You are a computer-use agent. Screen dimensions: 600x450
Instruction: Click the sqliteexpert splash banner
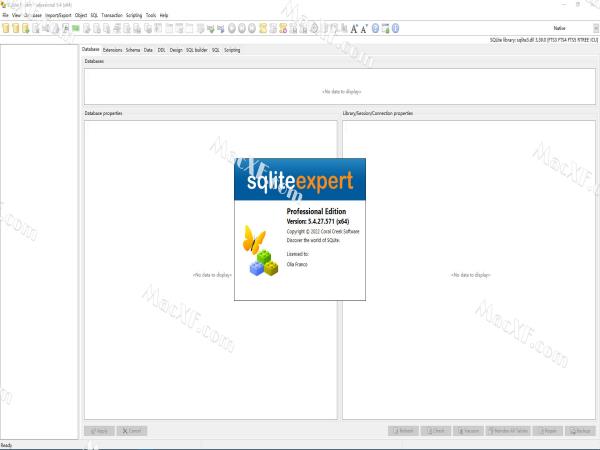click(300, 179)
